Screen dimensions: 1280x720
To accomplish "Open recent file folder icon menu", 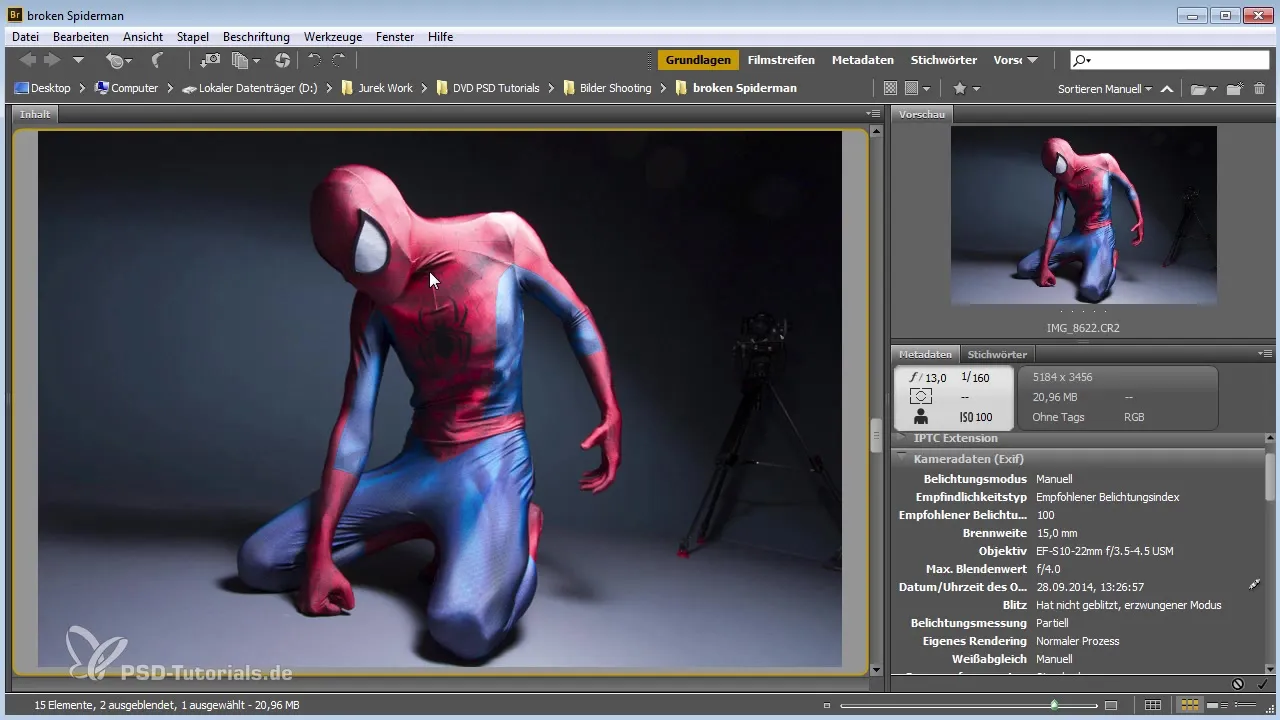I will tap(1204, 88).
